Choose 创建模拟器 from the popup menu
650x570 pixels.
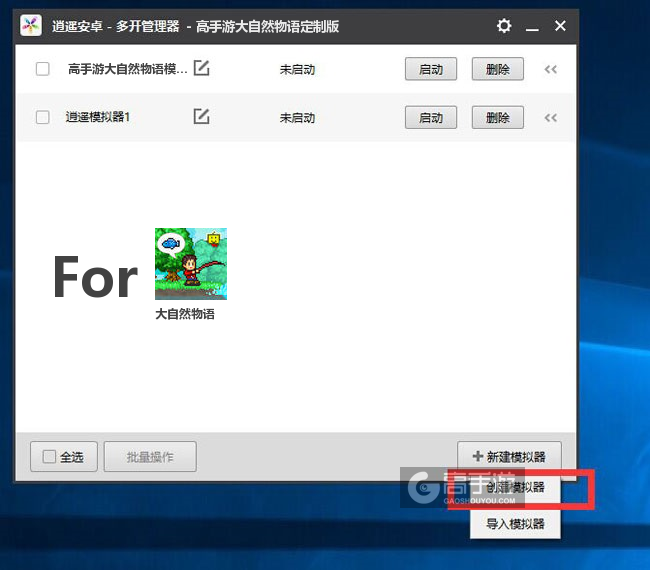pos(516,488)
